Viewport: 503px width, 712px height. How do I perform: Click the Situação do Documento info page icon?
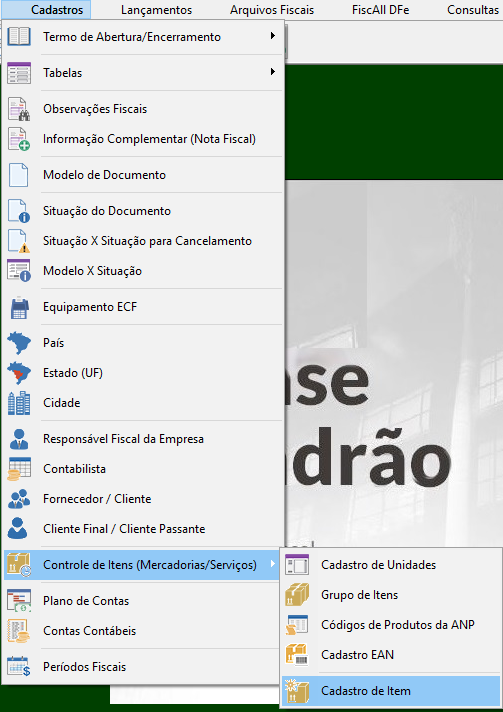tap(19, 211)
